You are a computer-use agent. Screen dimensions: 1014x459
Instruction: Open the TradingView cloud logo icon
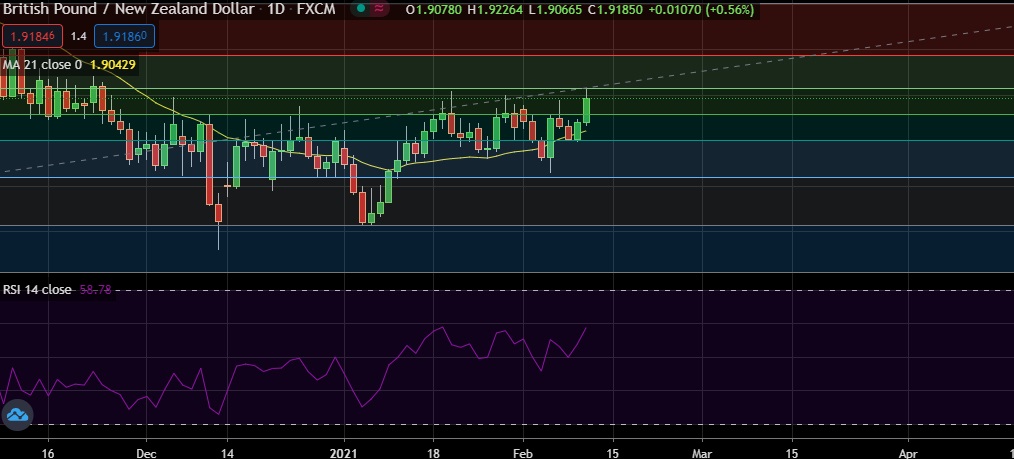click(x=16, y=414)
